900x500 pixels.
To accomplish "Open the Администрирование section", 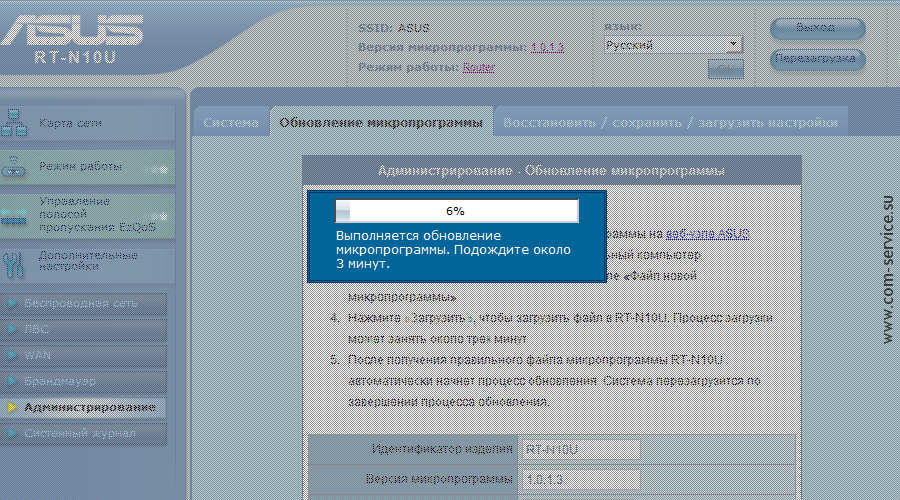I will (84, 407).
